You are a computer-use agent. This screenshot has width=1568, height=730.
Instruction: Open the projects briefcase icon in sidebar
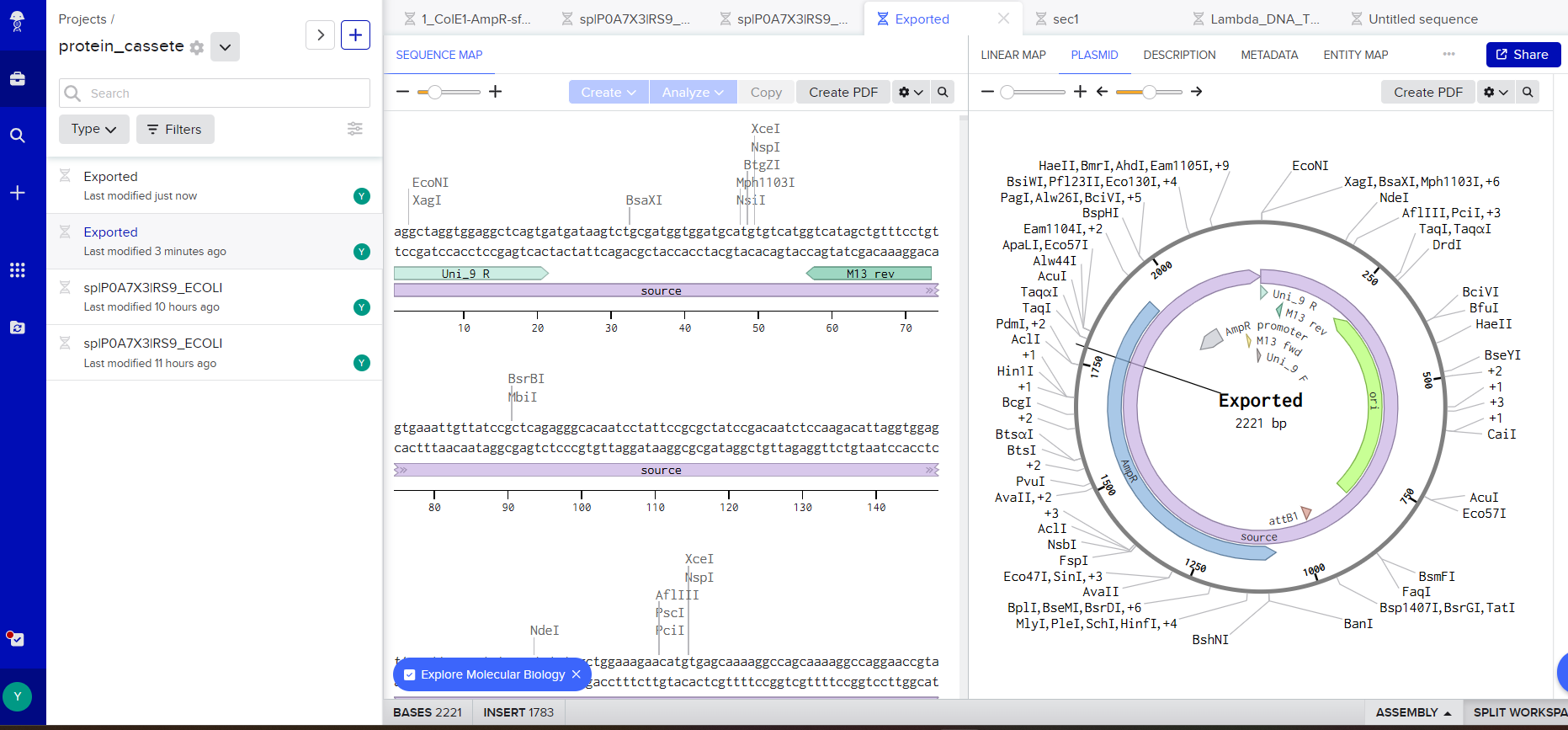[17, 79]
